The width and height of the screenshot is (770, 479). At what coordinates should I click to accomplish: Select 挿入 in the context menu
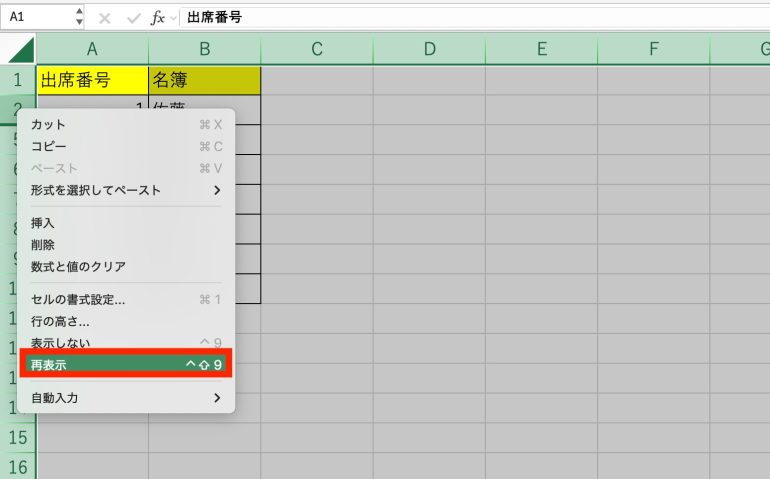tap(43, 223)
